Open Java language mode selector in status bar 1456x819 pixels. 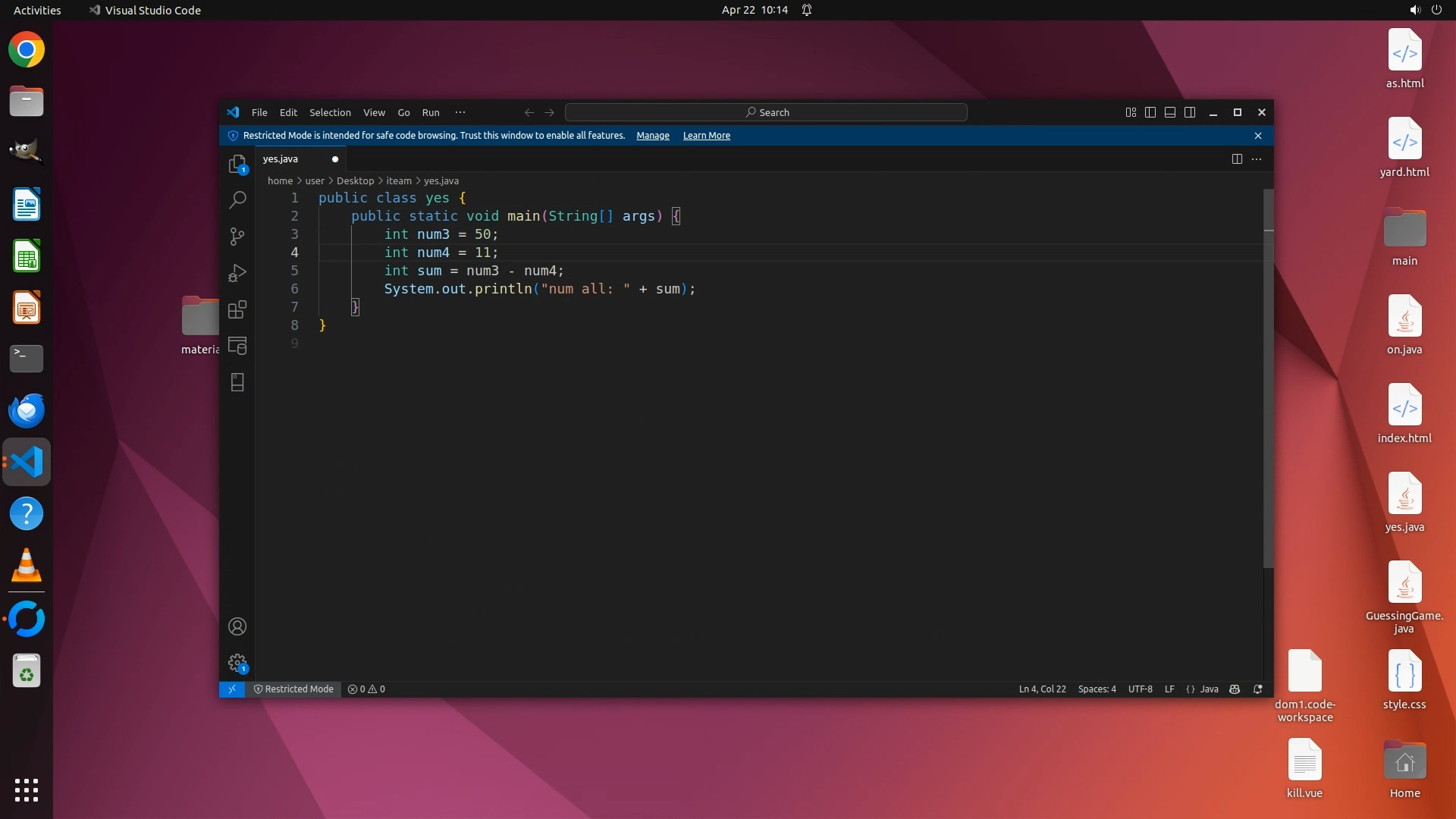point(1209,689)
